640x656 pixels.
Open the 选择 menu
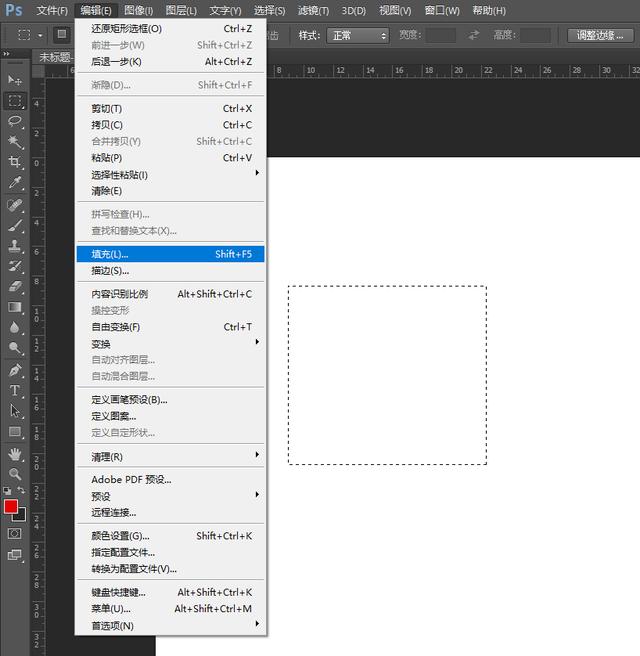tap(269, 10)
